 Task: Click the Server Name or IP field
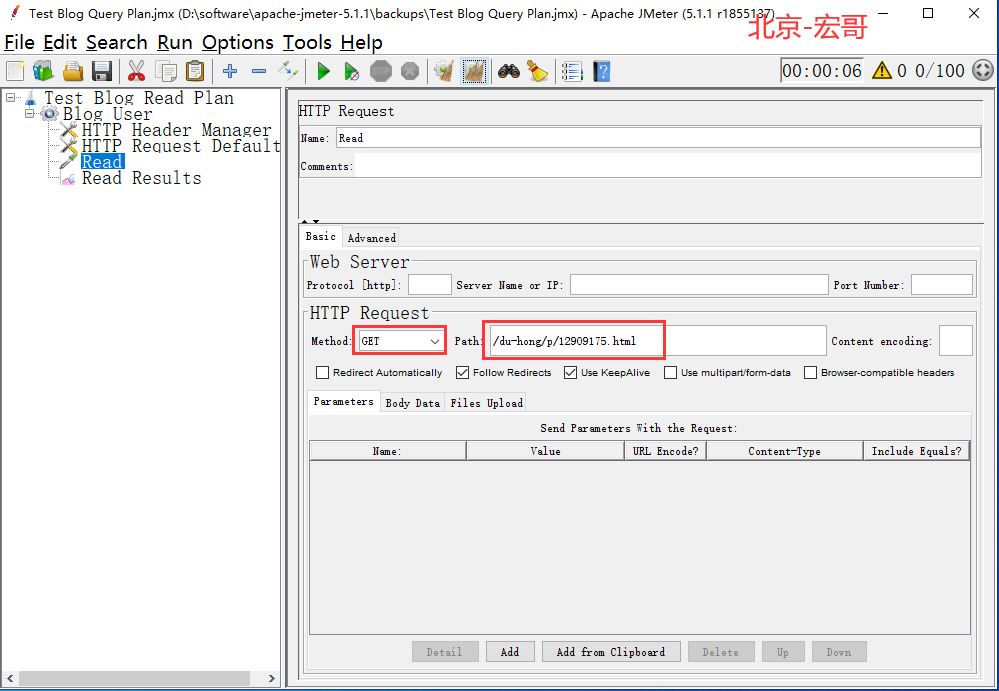[x=699, y=285]
